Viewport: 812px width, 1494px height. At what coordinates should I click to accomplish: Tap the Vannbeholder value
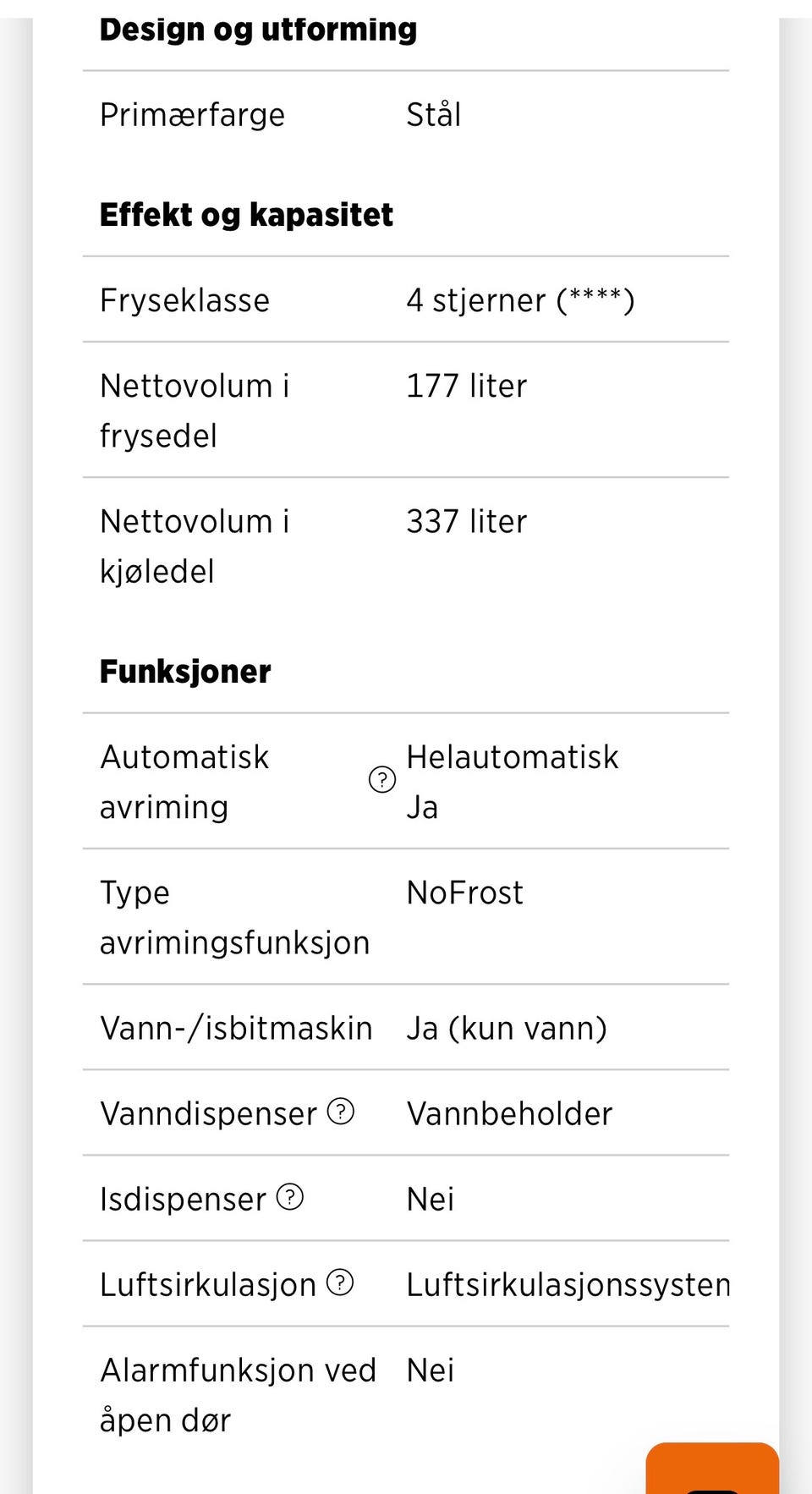pos(509,1114)
